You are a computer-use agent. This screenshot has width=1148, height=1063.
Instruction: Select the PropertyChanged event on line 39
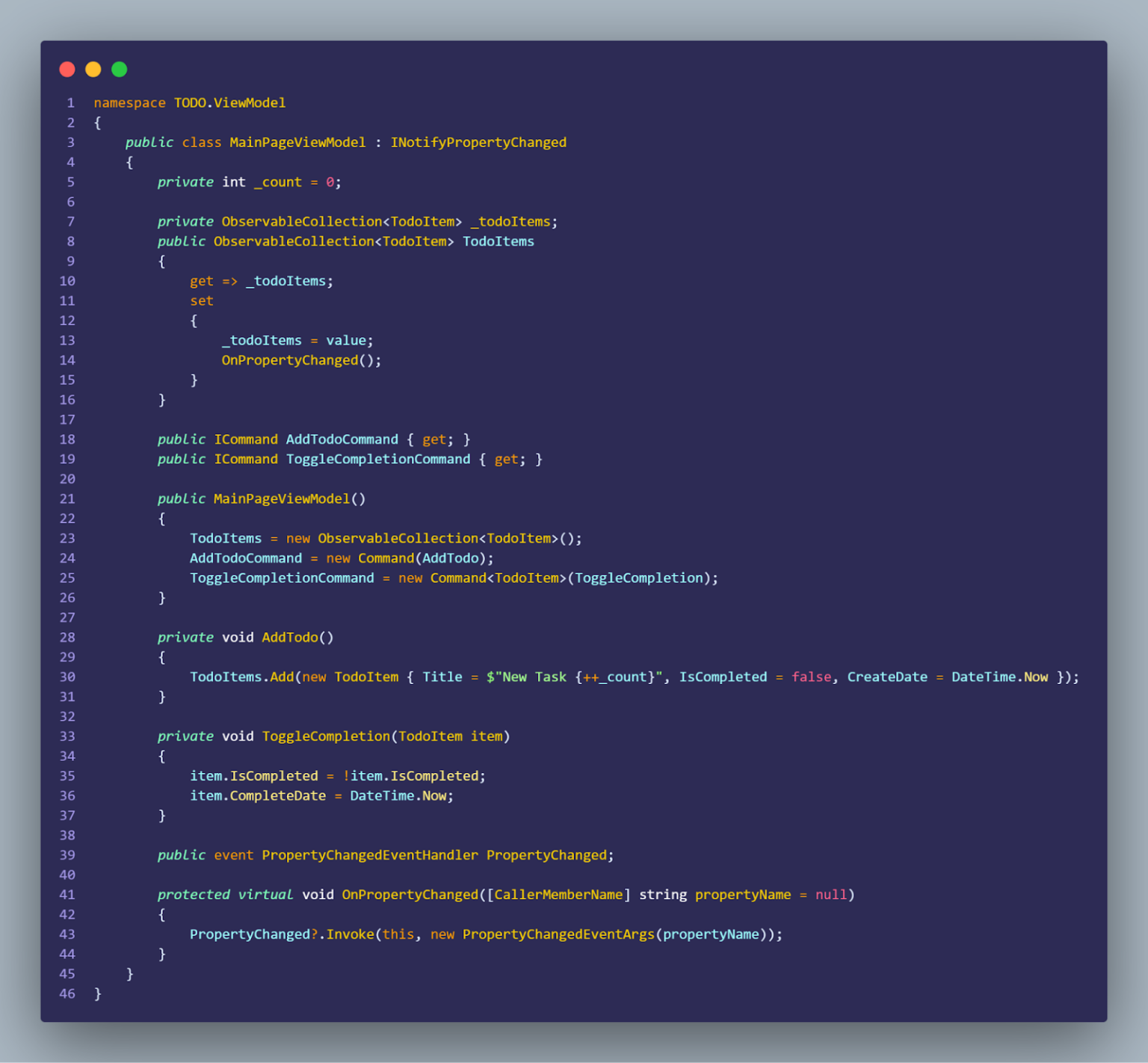click(x=546, y=854)
